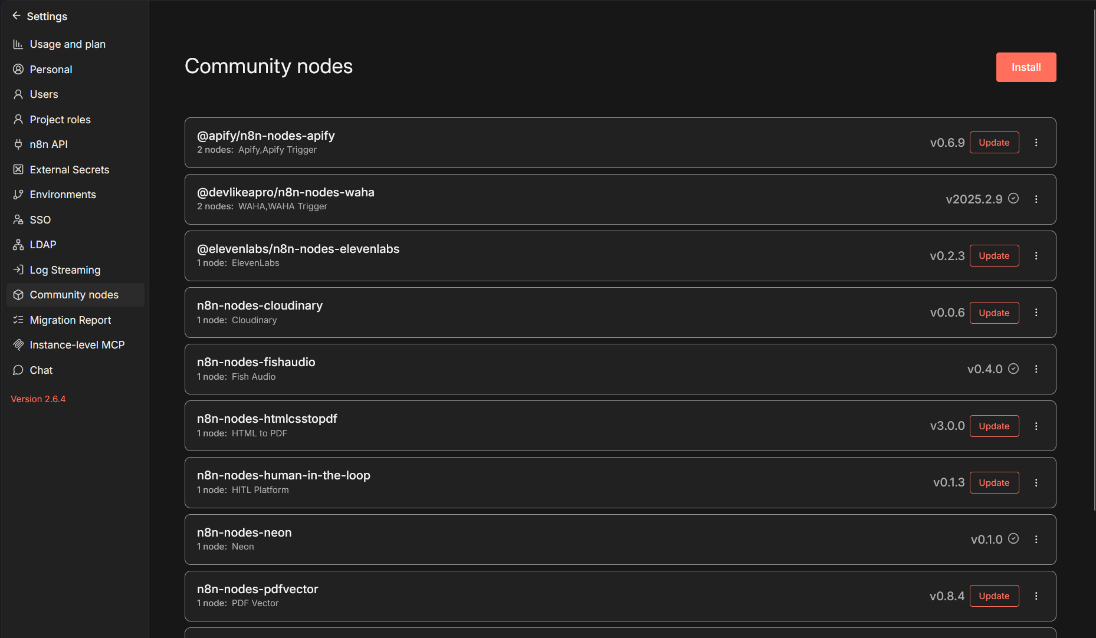The width and height of the screenshot is (1096, 638).
Task: Open External Secrets settings
Action: click(x=75, y=170)
